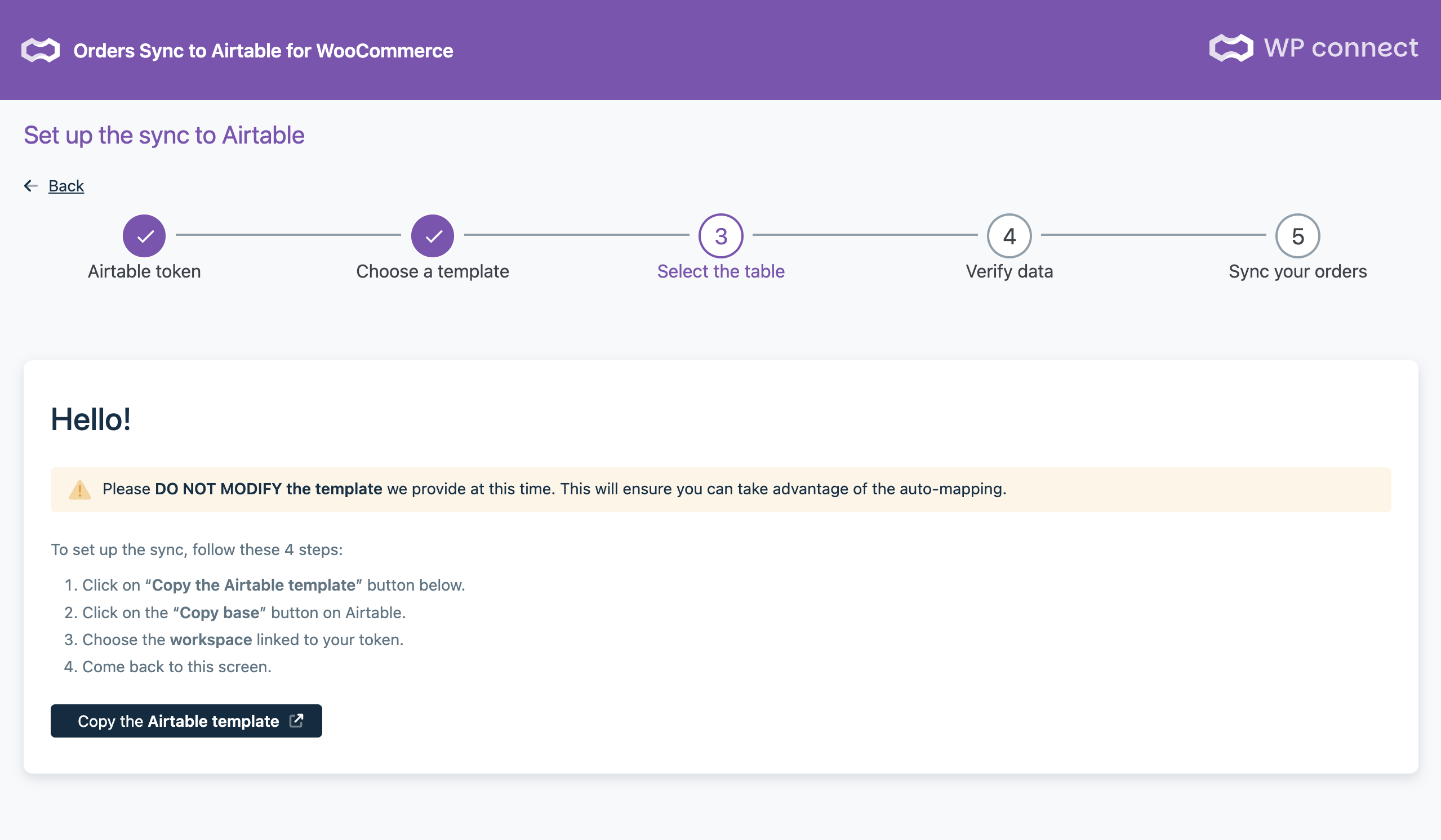Screen dimensions: 1441x840
Task: Click the Airtable token step label
Action: 144,271
